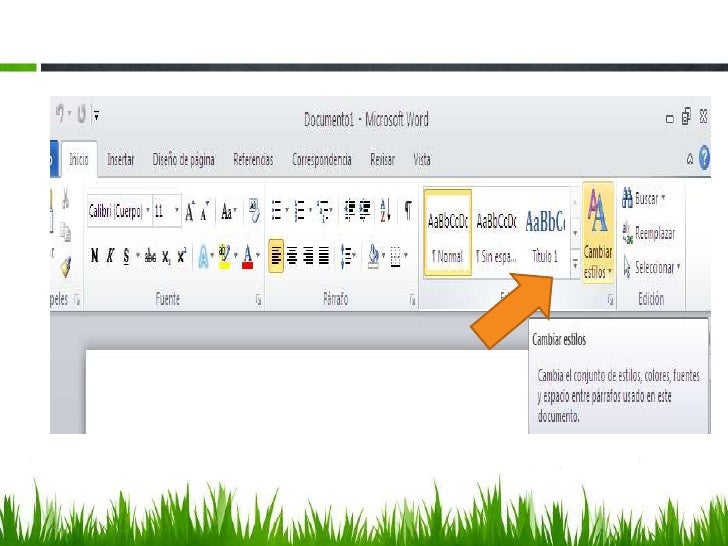Click the Text Effects glowing A icon
Image resolution: width=728 pixels, height=546 pixels.
click(x=203, y=256)
